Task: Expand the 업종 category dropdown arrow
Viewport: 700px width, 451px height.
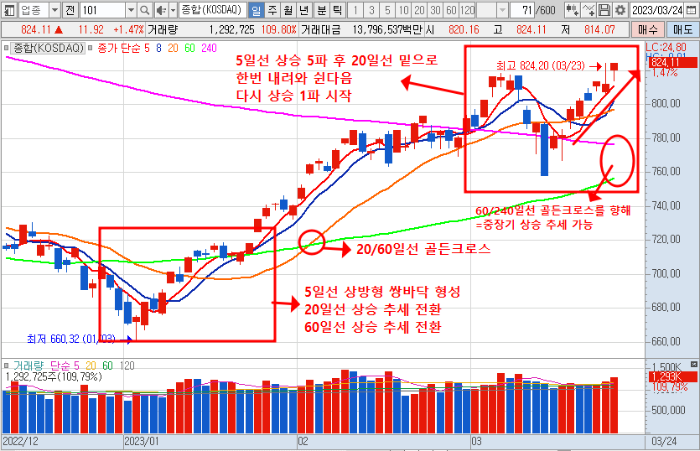Action: point(54,10)
